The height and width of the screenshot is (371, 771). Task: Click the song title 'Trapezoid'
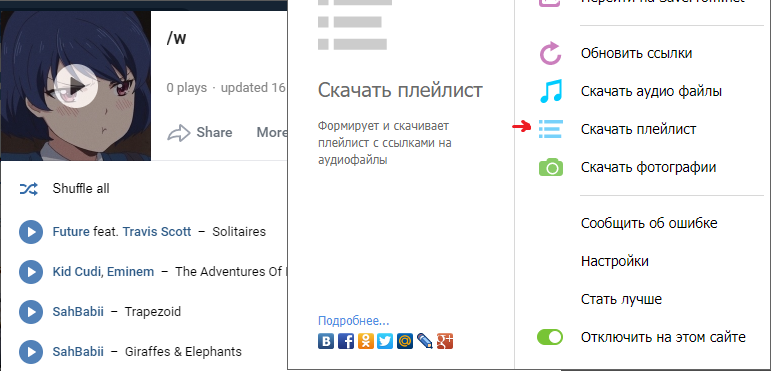(x=153, y=312)
